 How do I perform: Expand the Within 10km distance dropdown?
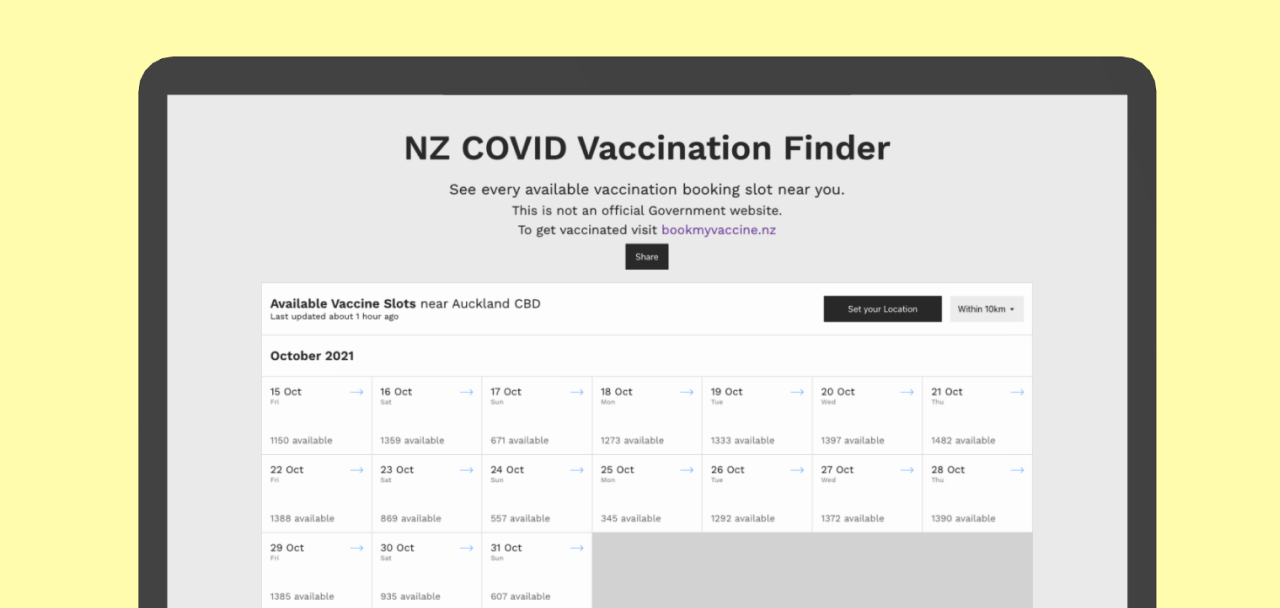click(x=986, y=309)
